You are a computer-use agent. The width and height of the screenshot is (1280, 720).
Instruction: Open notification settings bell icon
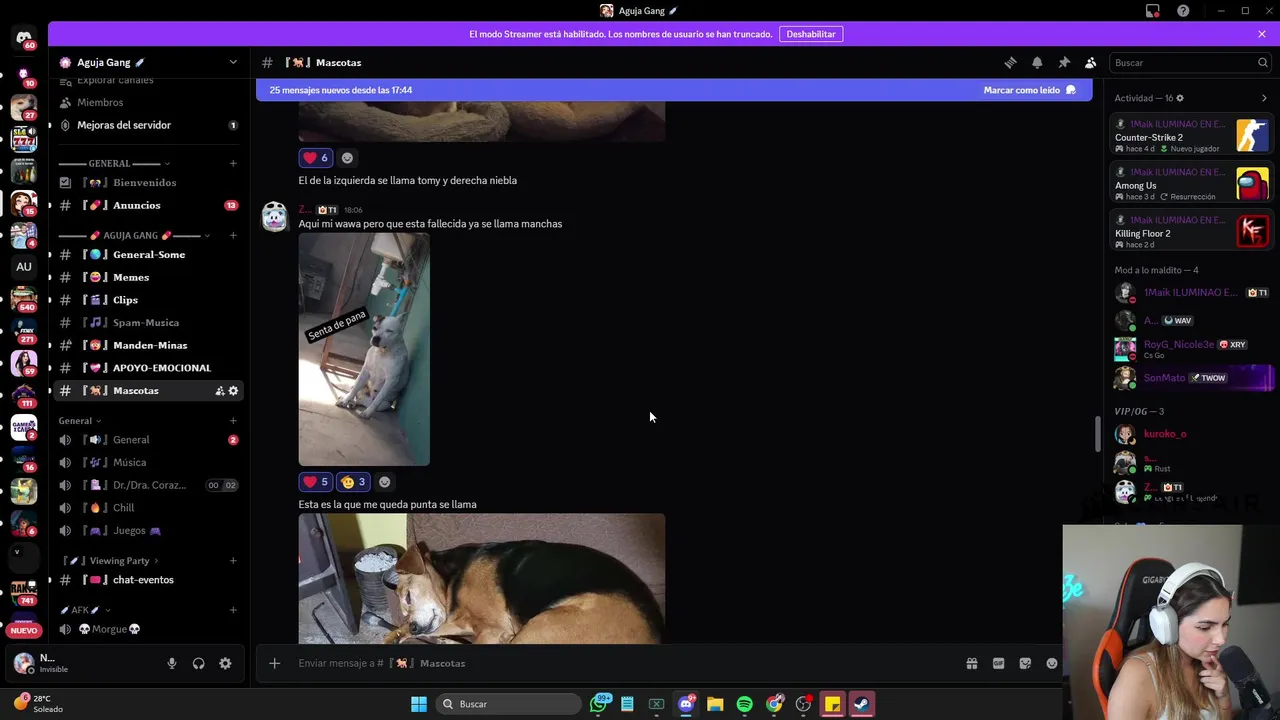click(1037, 62)
